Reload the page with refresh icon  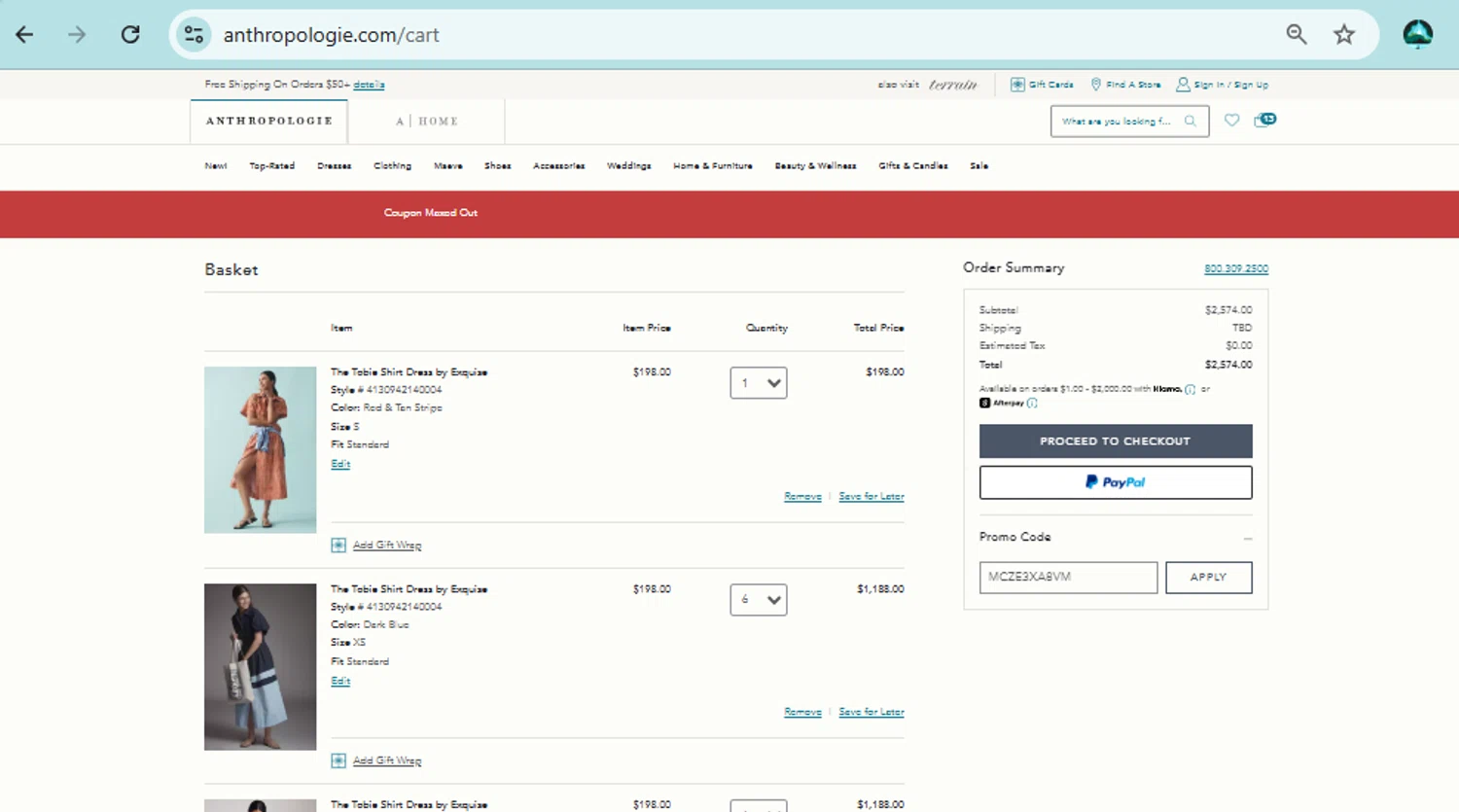click(x=130, y=35)
